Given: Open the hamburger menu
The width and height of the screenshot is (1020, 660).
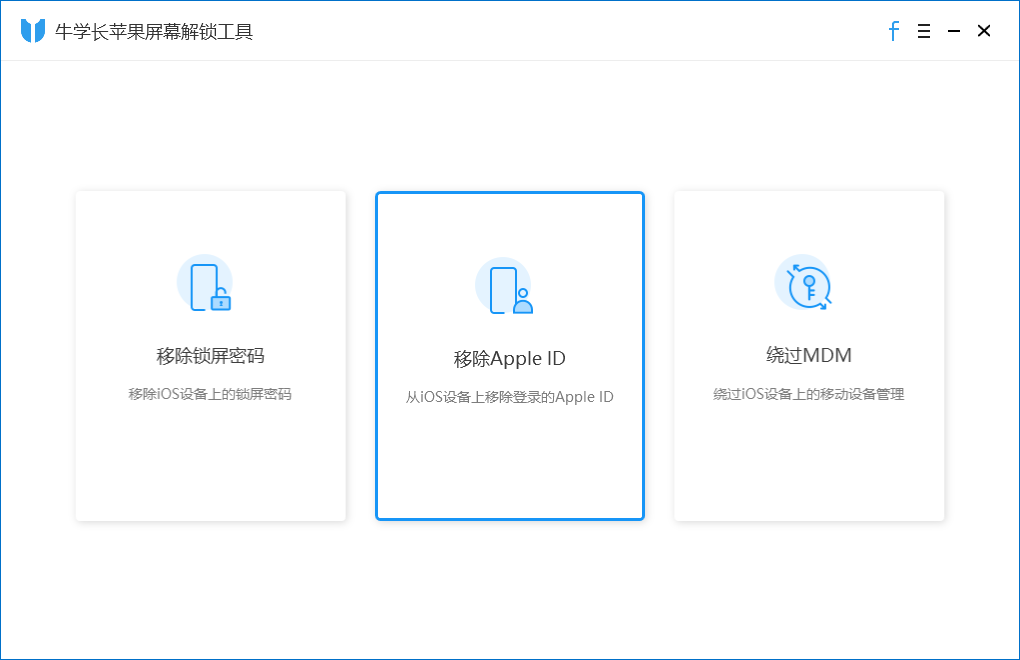Looking at the screenshot, I should coord(924,31).
